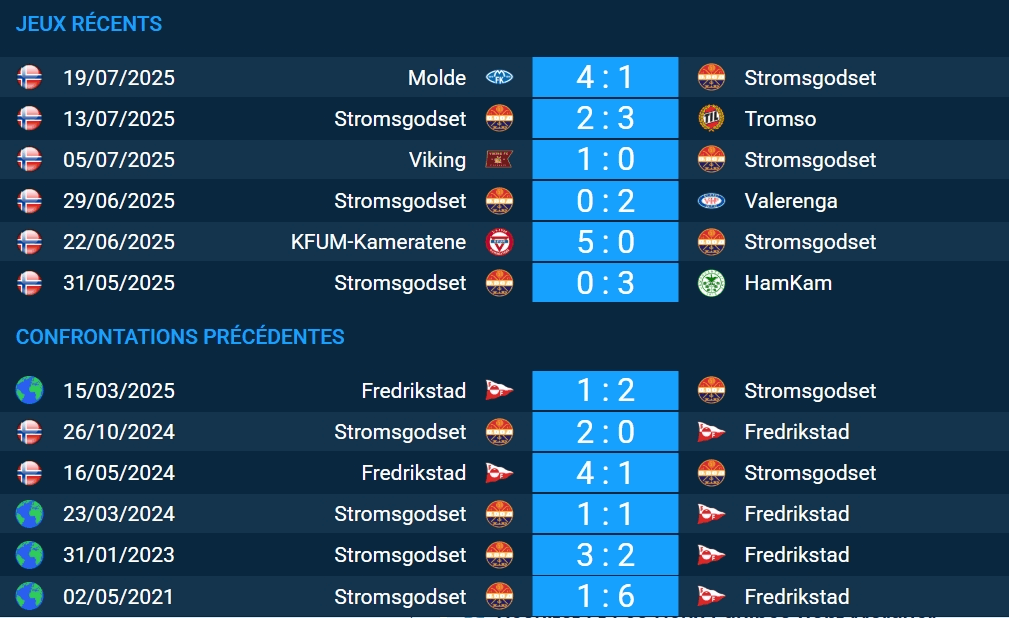Screen dimensions: 1009x618
Task: Click the Viking club crest icon
Action: pos(499,159)
